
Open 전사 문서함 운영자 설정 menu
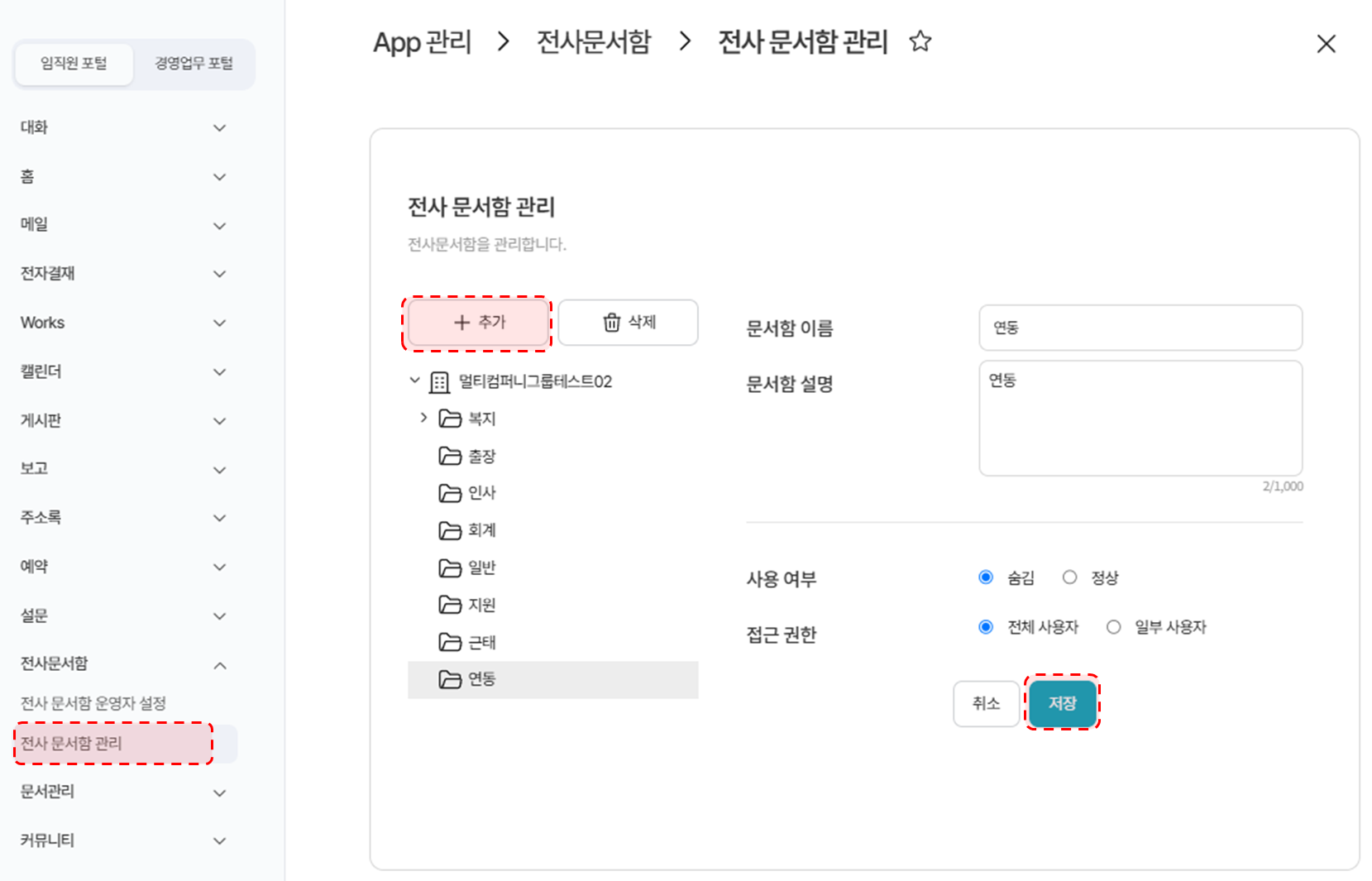[x=93, y=703]
